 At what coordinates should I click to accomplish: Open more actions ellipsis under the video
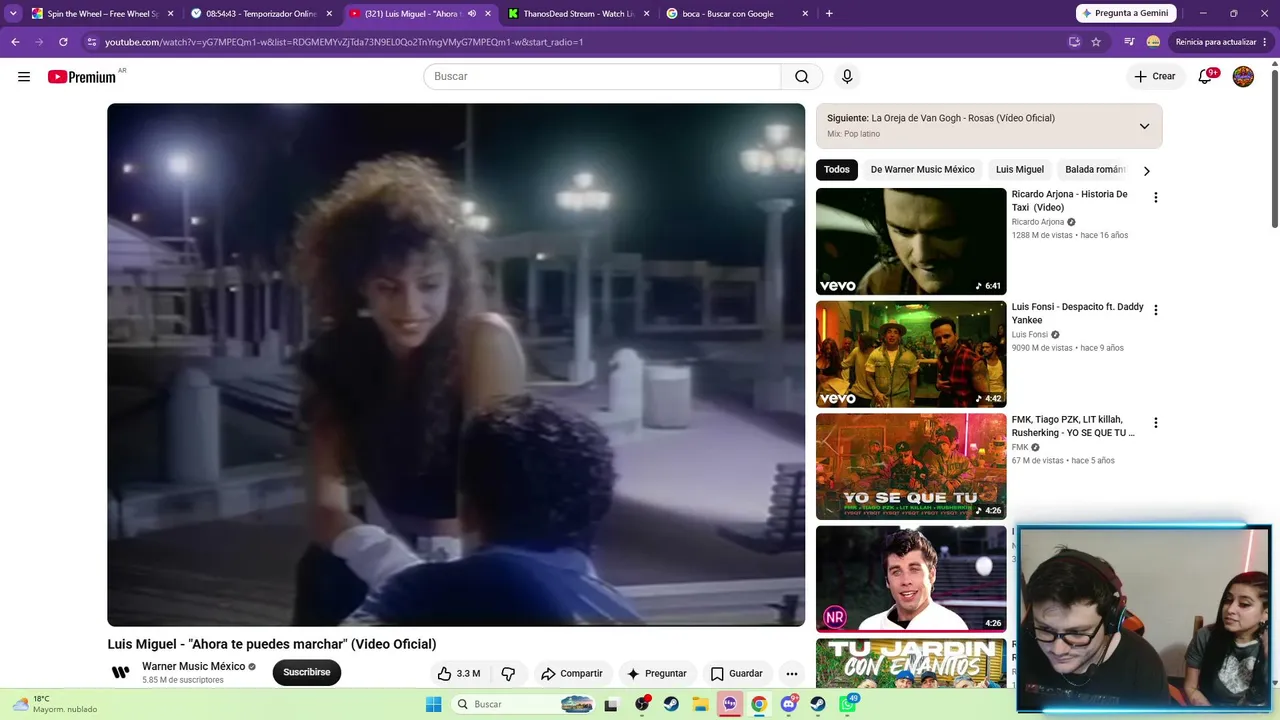coord(792,674)
